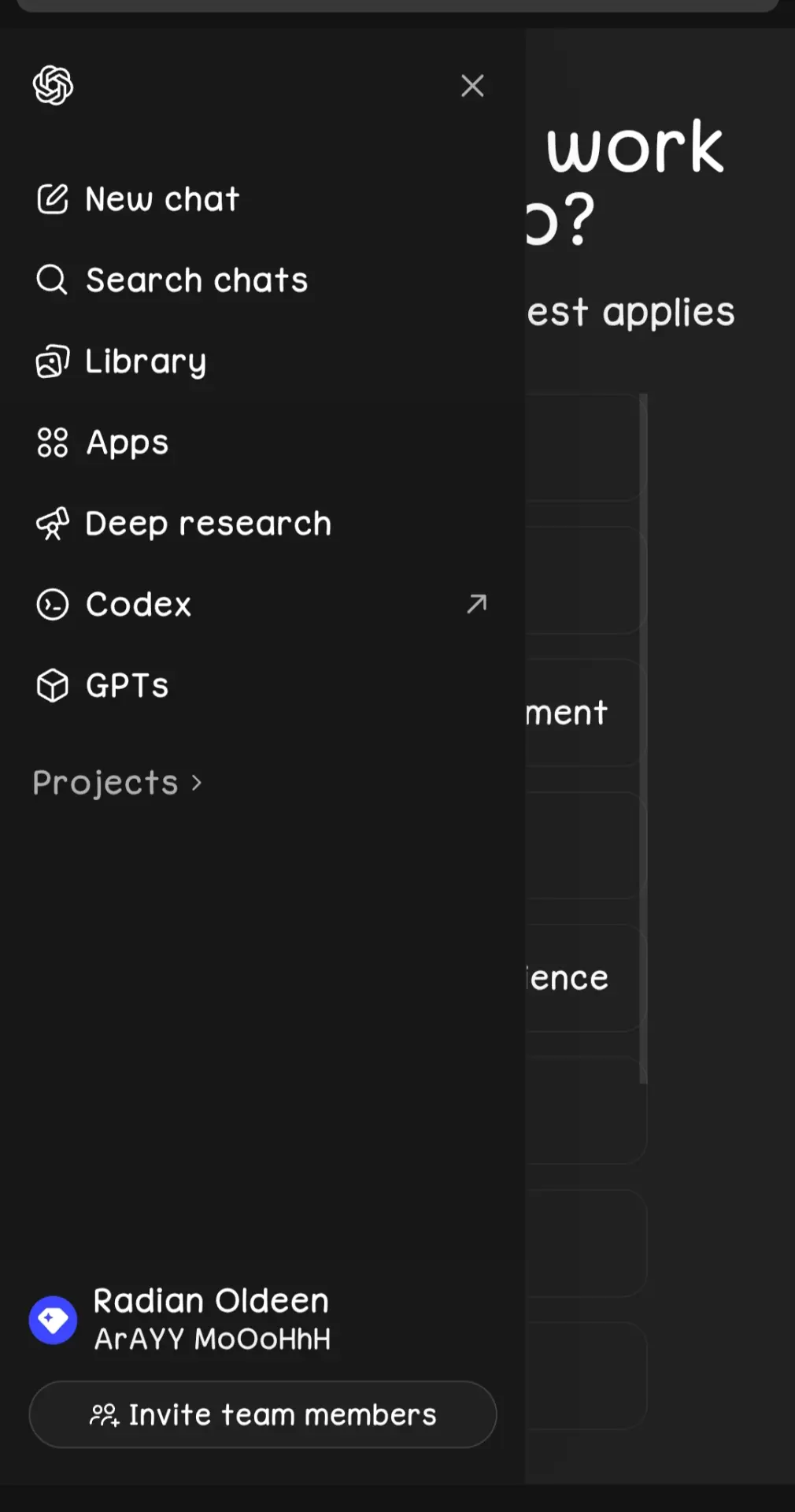Click the New chat pencil icon

(x=53, y=199)
